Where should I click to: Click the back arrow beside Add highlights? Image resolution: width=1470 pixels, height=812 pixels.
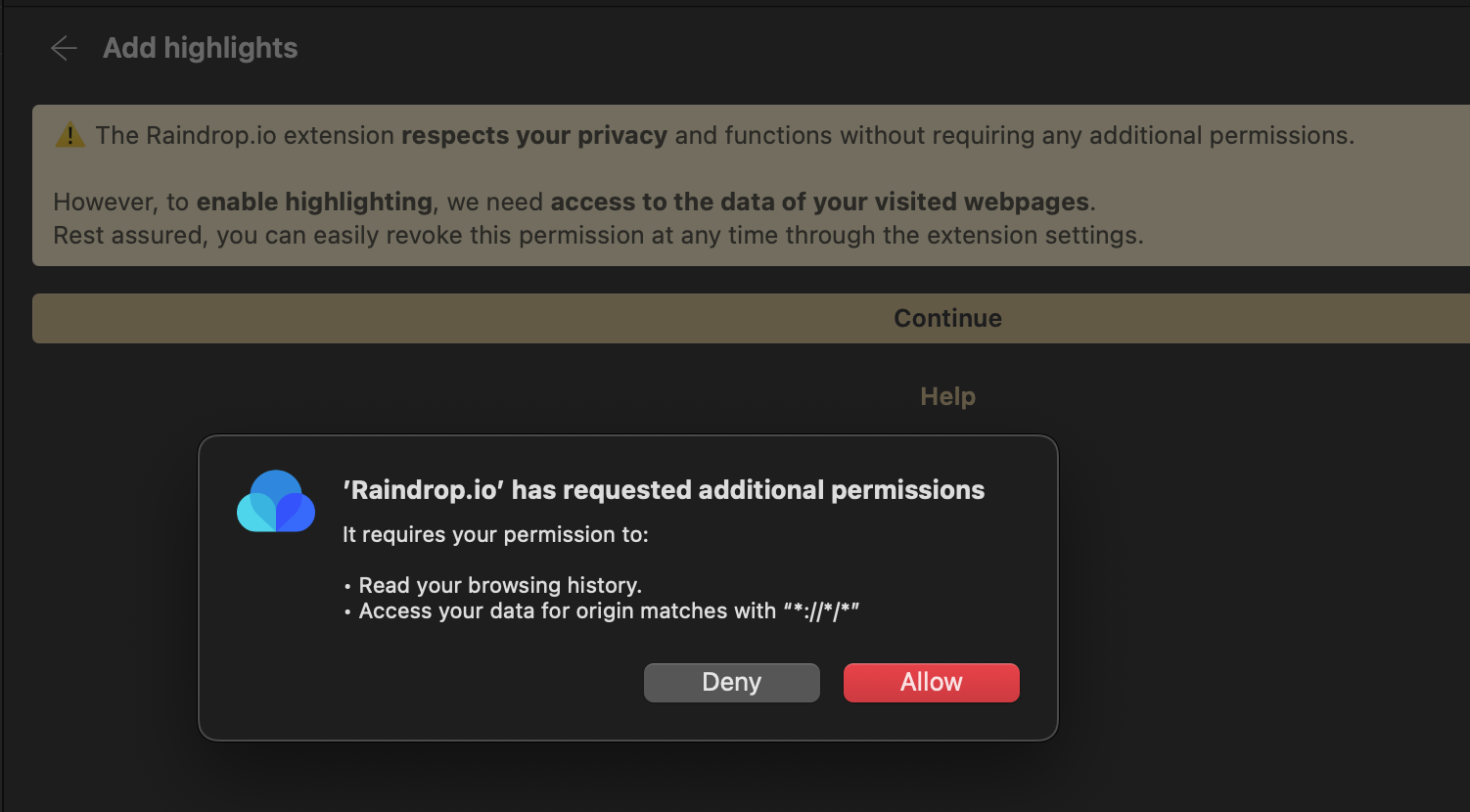(x=64, y=48)
